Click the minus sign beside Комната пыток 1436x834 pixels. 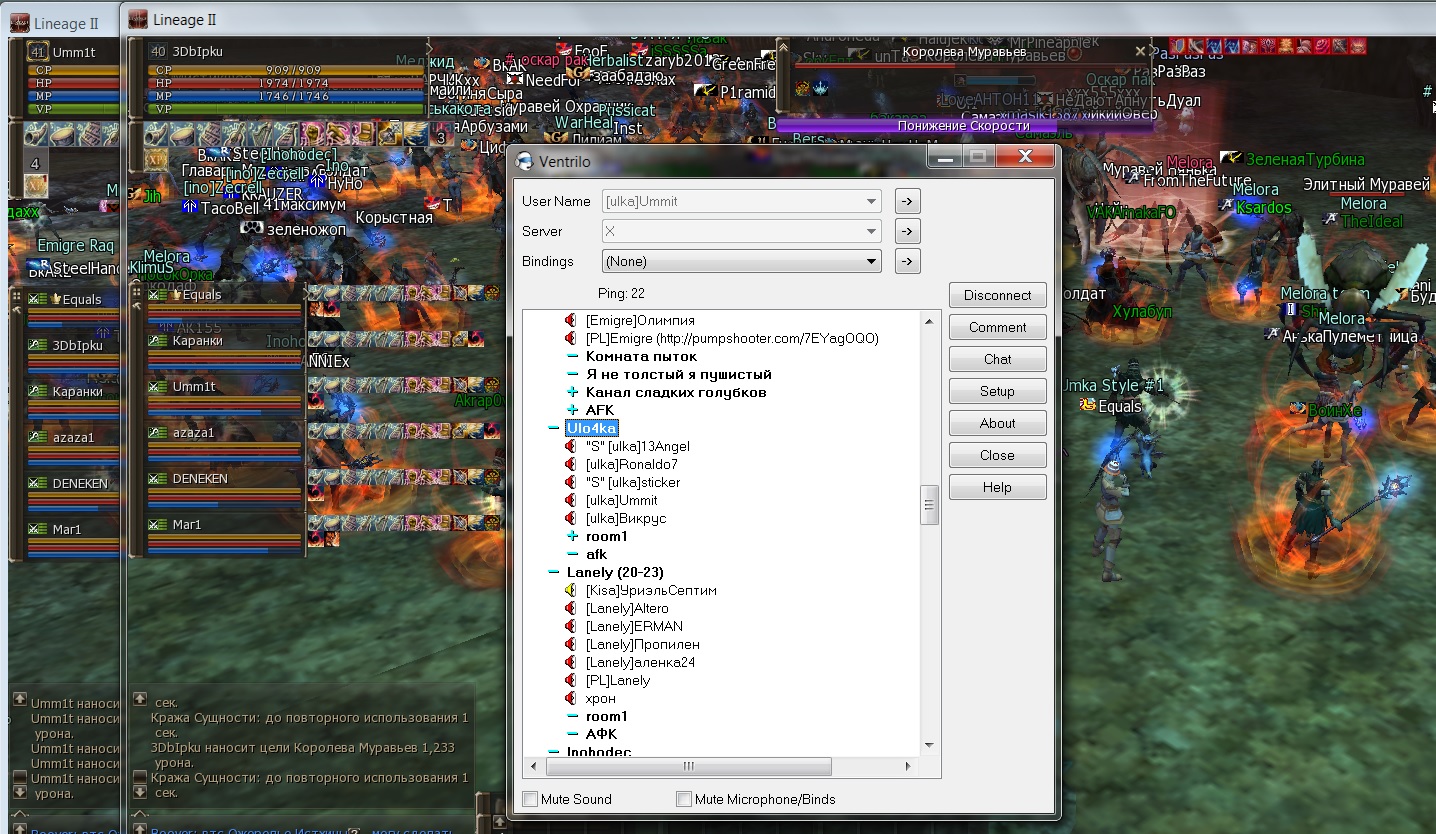(x=573, y=356)
